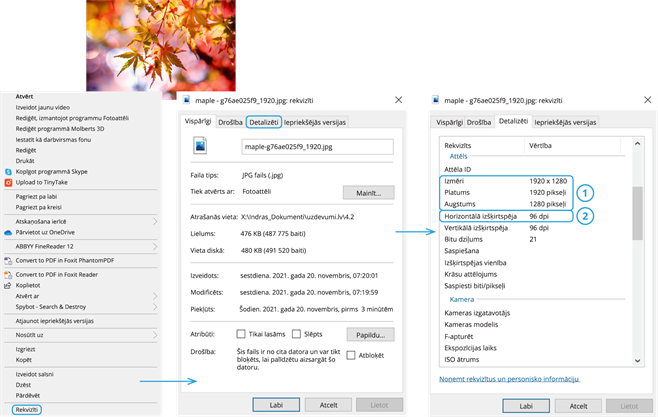Click the file name text field
The width and height of the screenshot is (658, 417).
pos(317,147)
